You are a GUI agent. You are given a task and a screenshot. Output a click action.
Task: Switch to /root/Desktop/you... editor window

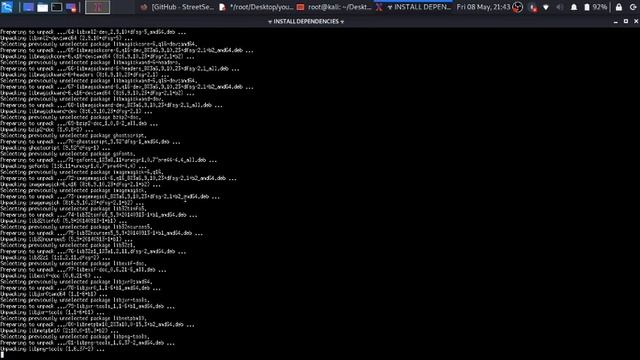pyautogui.click(x=256, y=7)
